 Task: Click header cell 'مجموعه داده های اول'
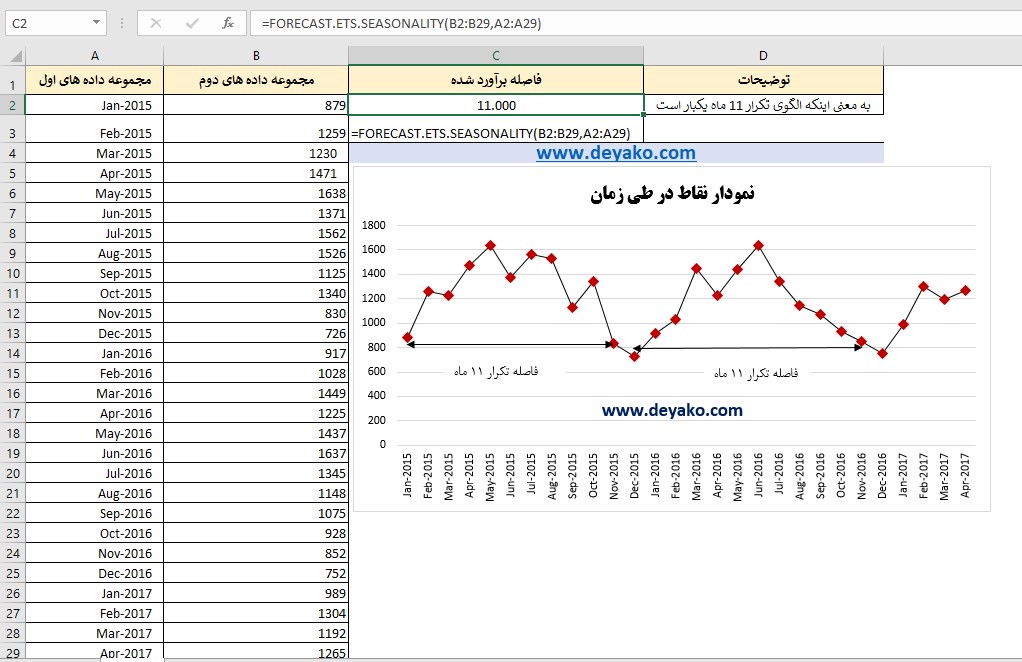coord(95,80)
